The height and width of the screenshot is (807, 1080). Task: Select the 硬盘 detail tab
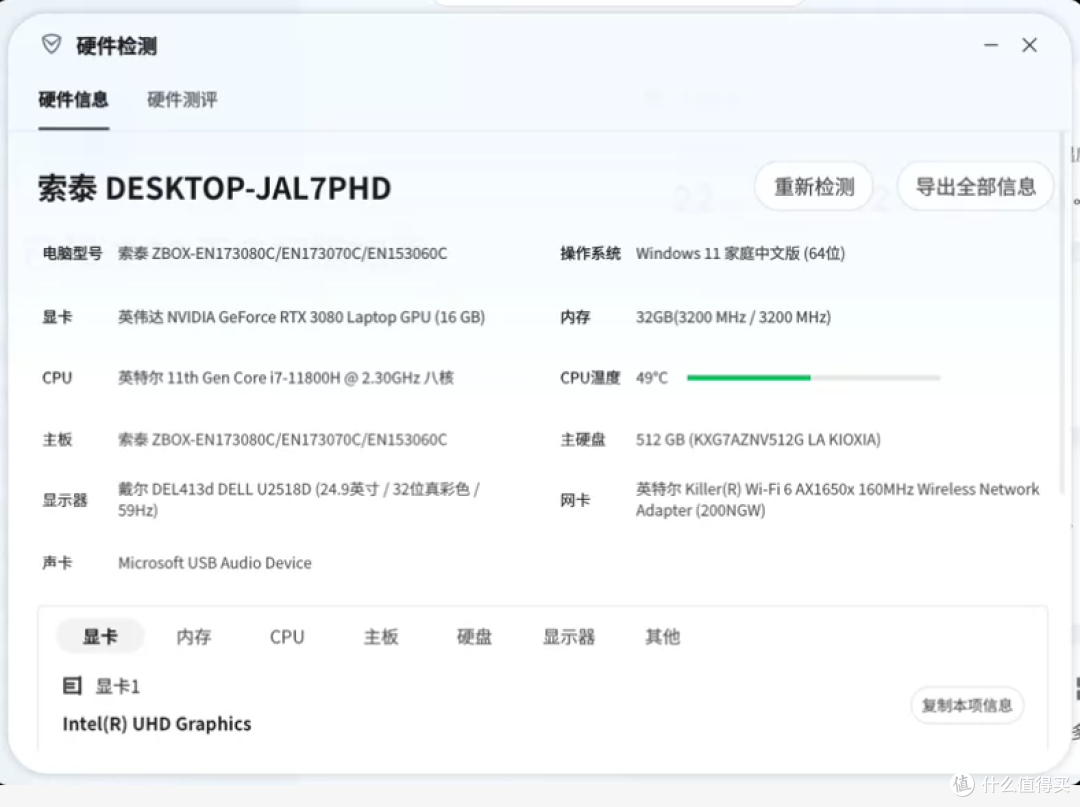475,636
